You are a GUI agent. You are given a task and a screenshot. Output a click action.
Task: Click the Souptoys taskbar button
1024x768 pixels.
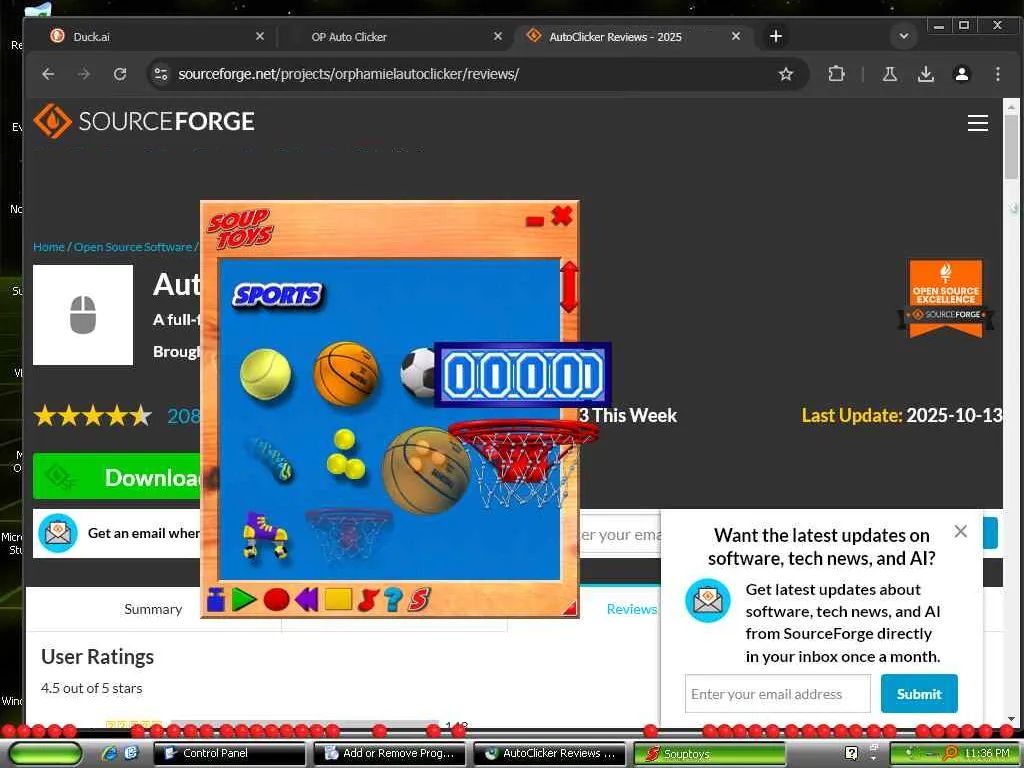[709, 753]
